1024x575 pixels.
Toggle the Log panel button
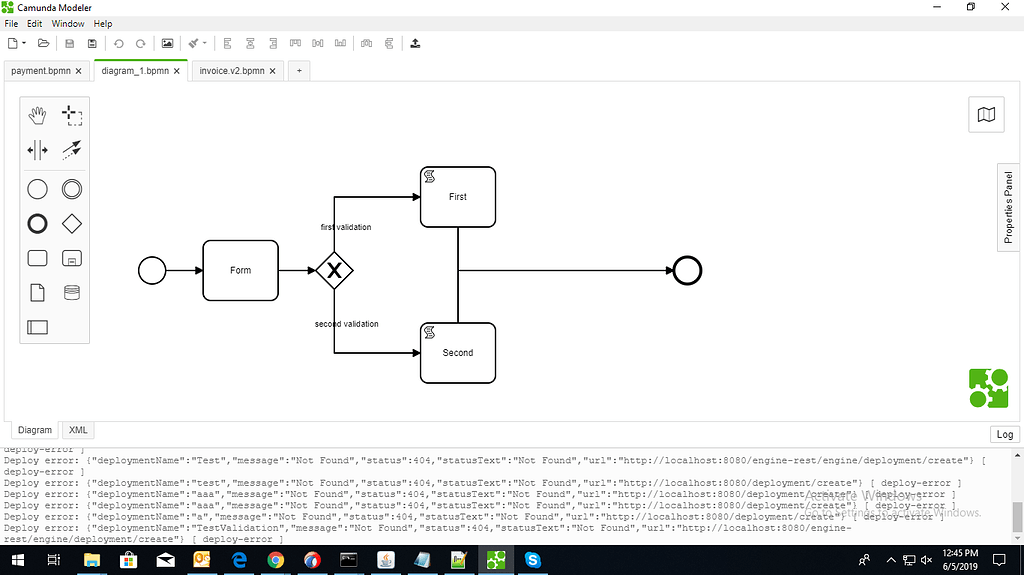click(x=1004, y=434)
